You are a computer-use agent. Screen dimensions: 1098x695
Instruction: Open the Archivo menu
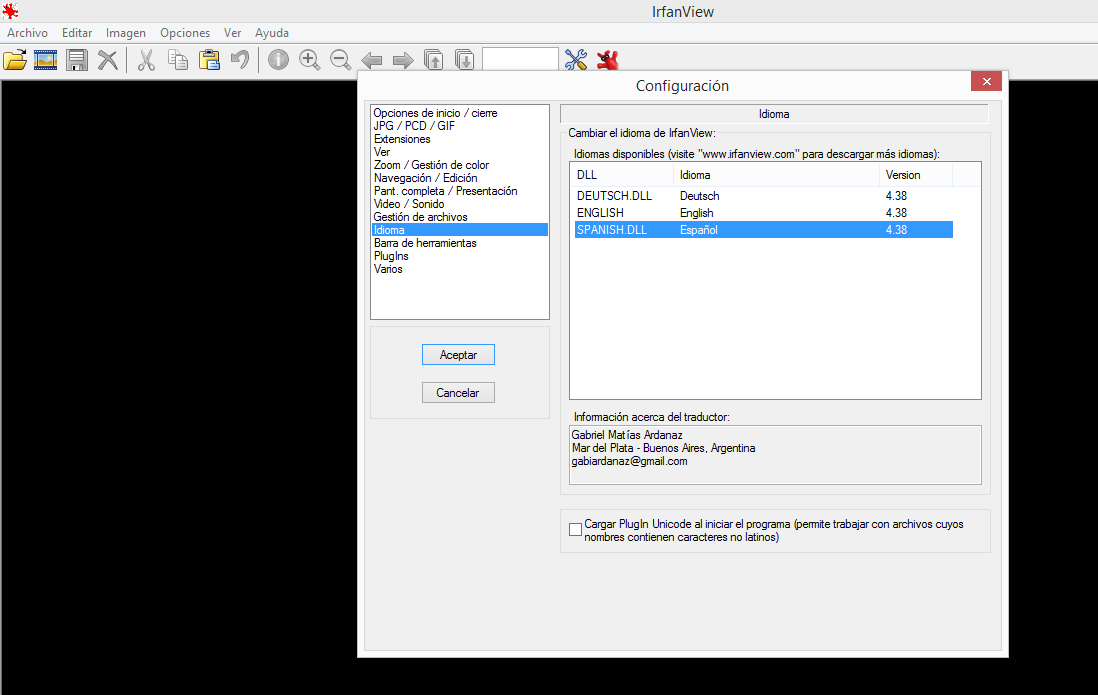(x=27, y=33)
